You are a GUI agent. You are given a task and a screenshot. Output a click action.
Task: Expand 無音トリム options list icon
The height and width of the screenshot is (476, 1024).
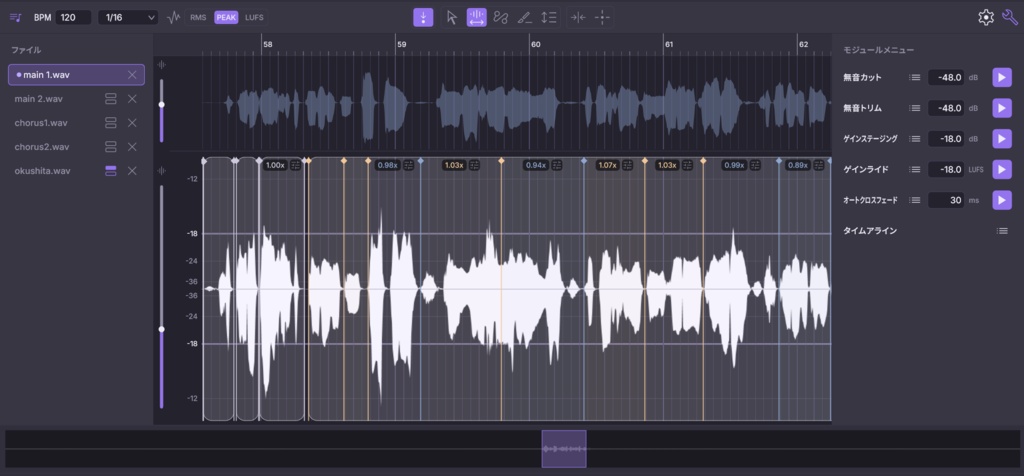click(915, 108)
